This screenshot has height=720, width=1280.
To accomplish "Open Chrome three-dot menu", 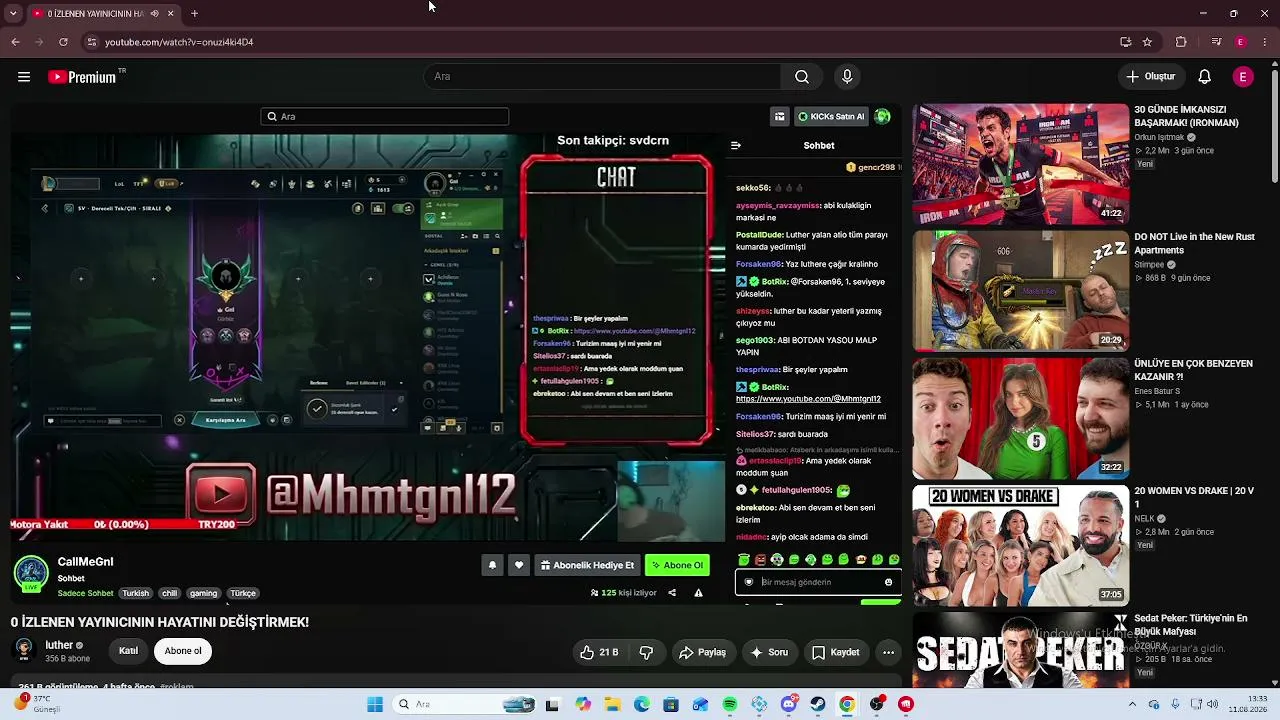I will coord(1265,42).
